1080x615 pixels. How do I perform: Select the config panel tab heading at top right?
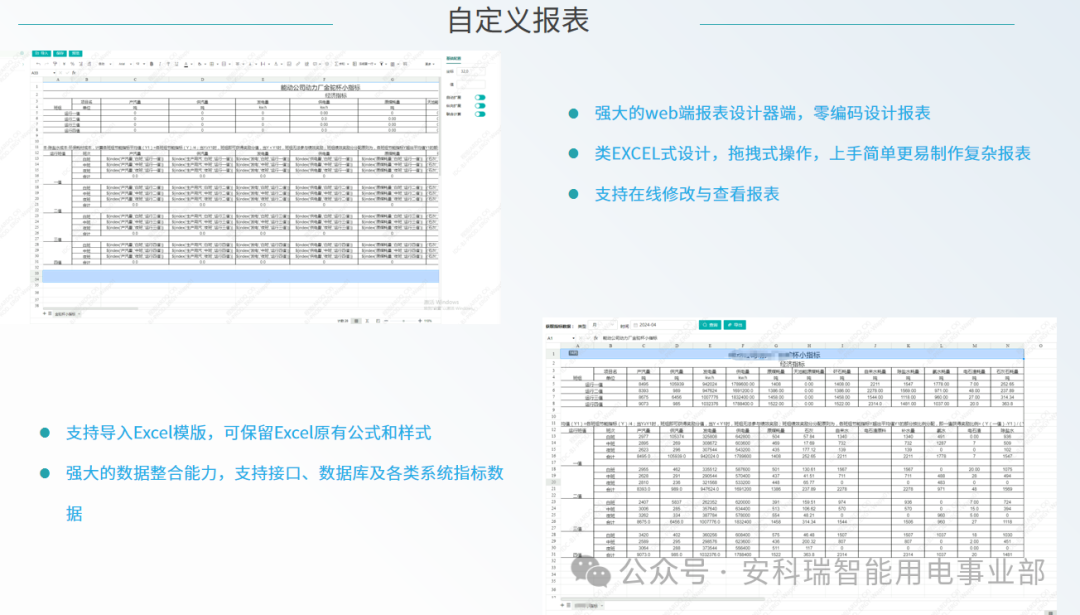[453, 59]
